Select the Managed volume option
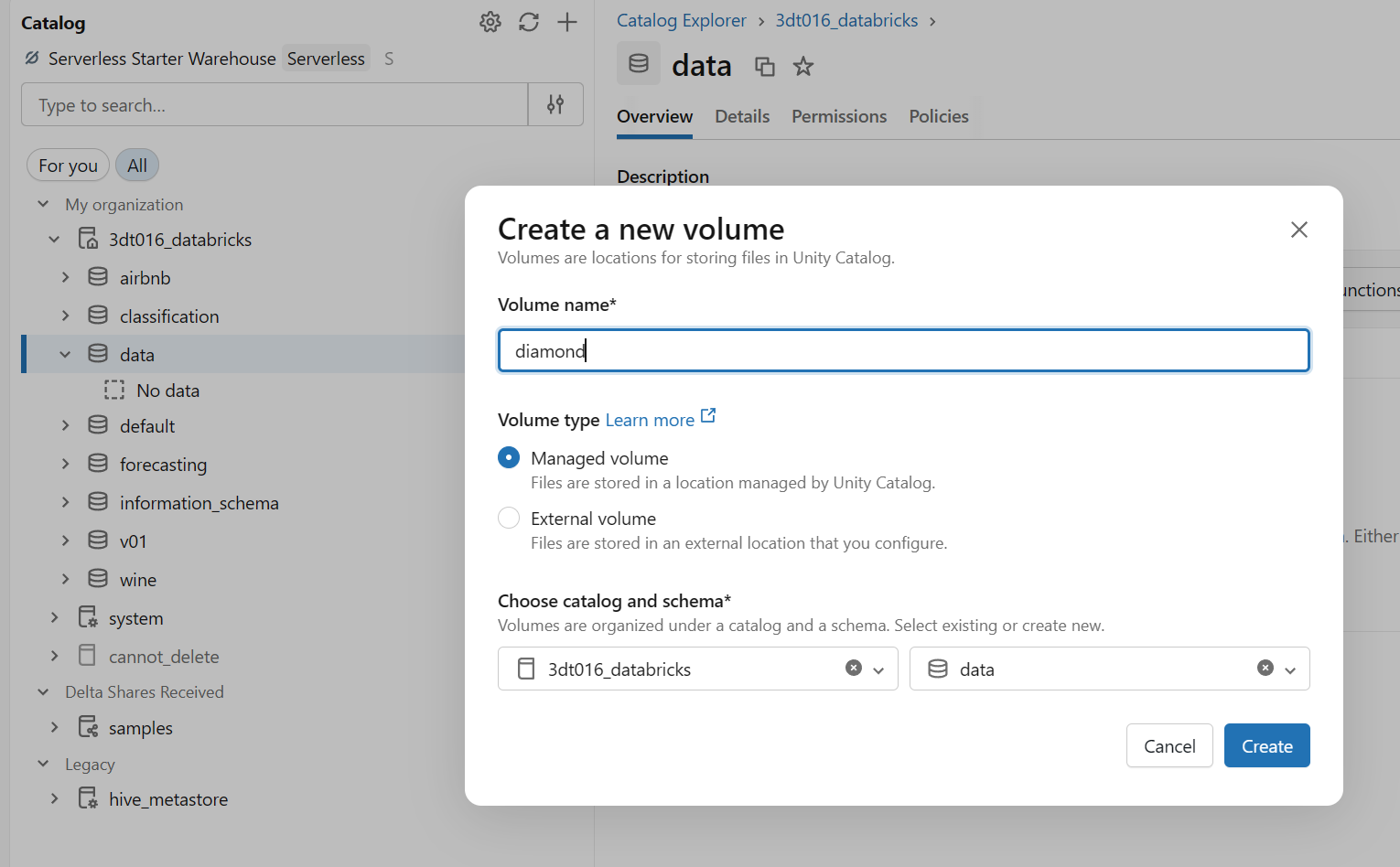This screenshot has width=1400, height=867. point(509,457)
